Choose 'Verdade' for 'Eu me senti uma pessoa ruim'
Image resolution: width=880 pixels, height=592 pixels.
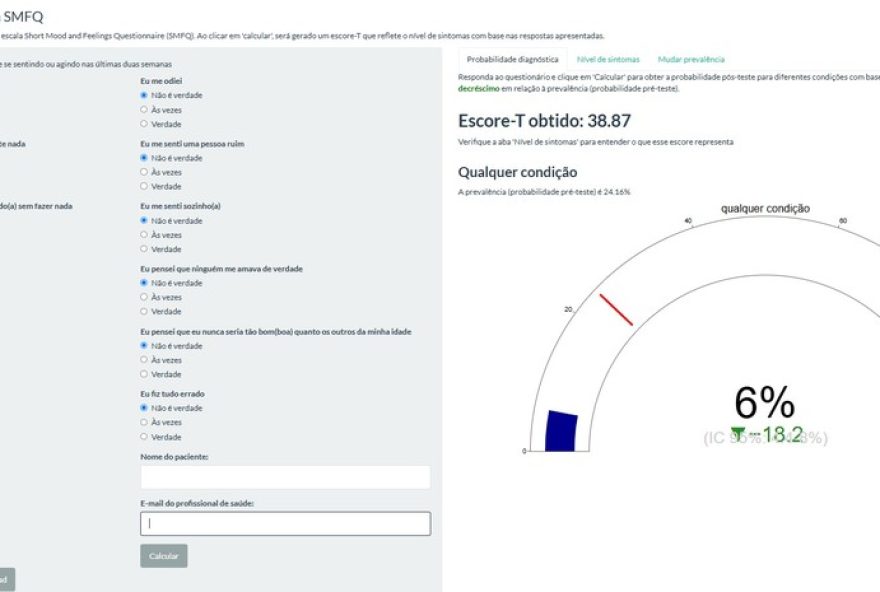tap(145, 185)
